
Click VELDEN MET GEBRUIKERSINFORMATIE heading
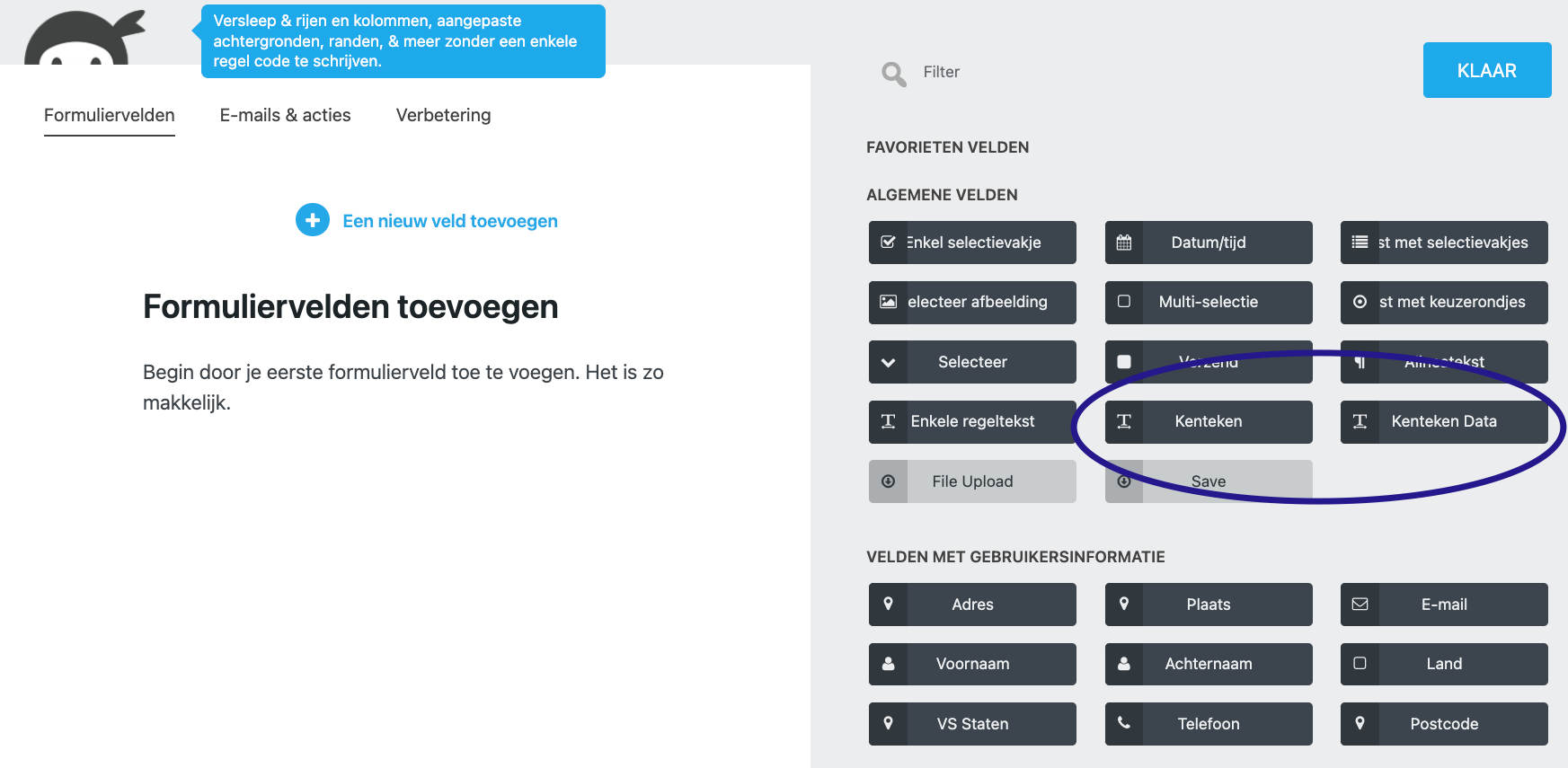[1015, 557]
